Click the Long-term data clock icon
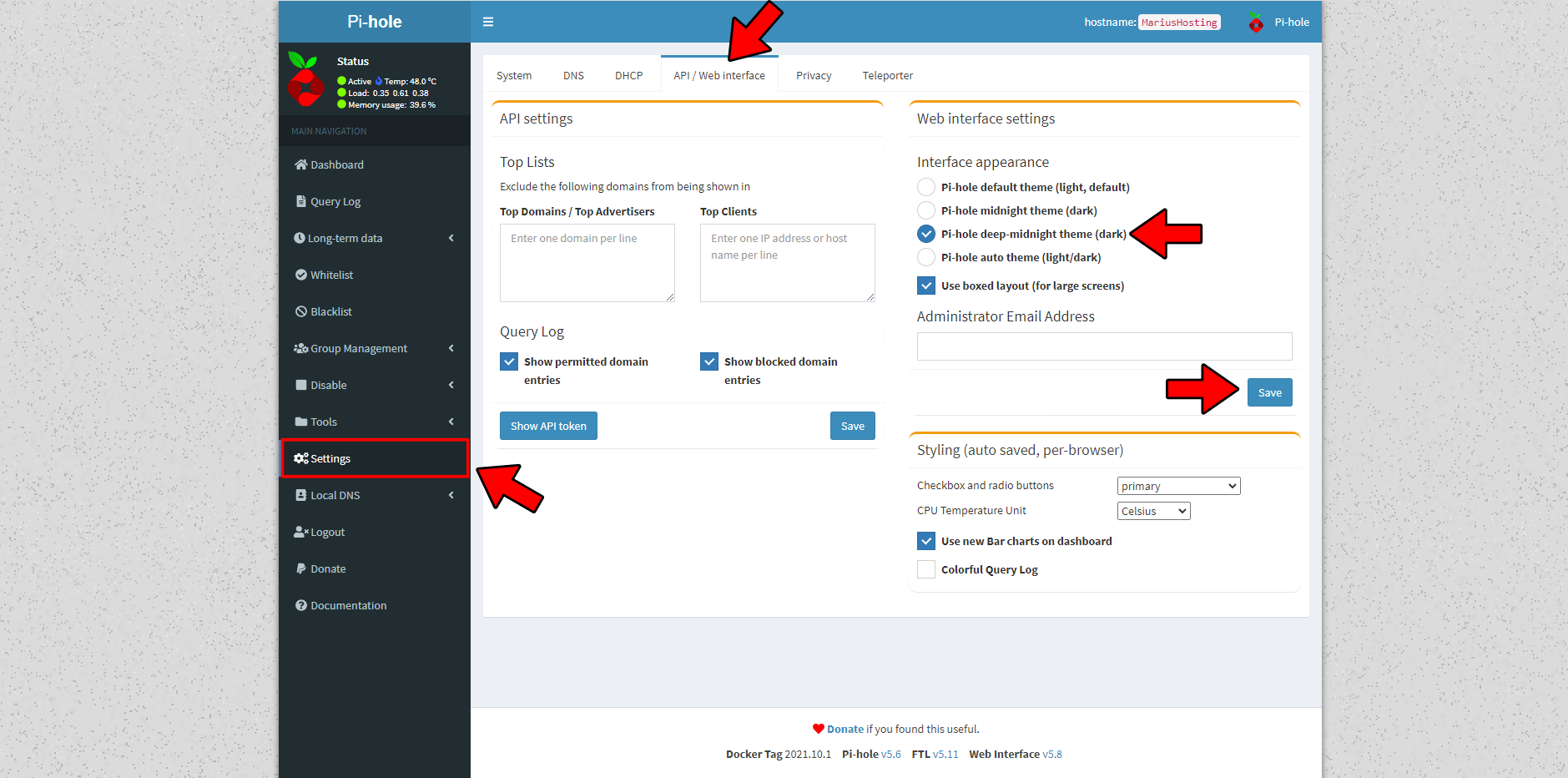Screen dimensions: 1568x778 300,238
